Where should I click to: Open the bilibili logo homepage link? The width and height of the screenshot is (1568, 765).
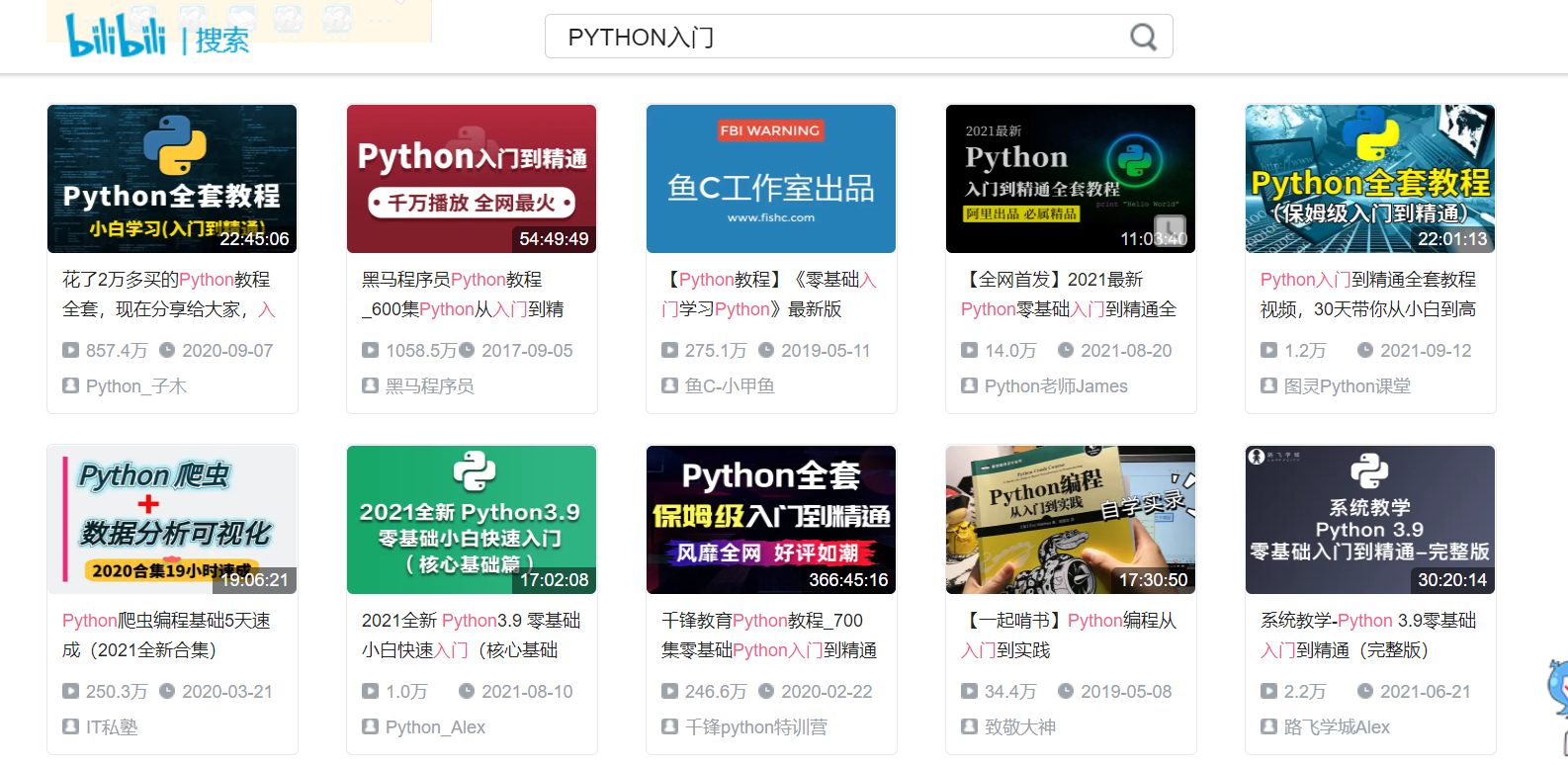116,36
